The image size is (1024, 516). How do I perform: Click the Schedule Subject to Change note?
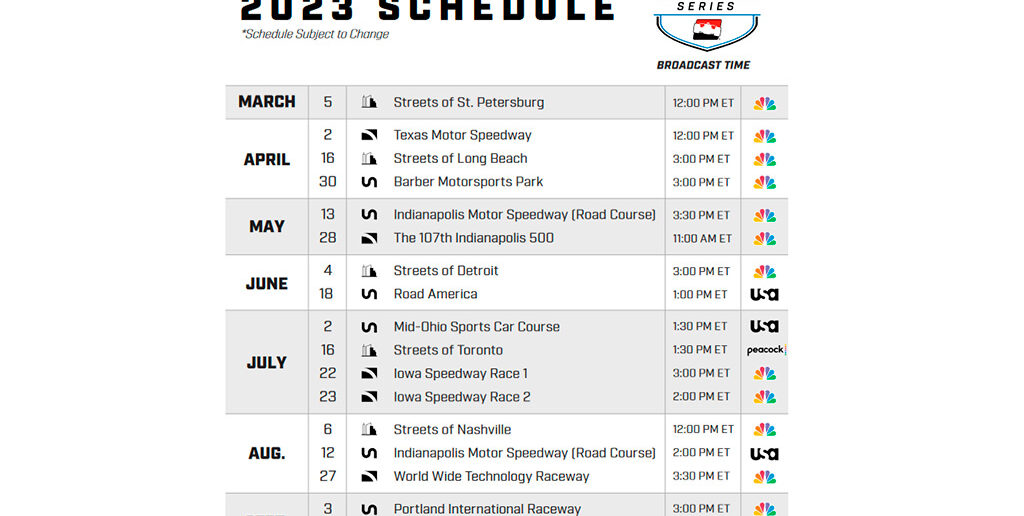click(x=315, y=34)
